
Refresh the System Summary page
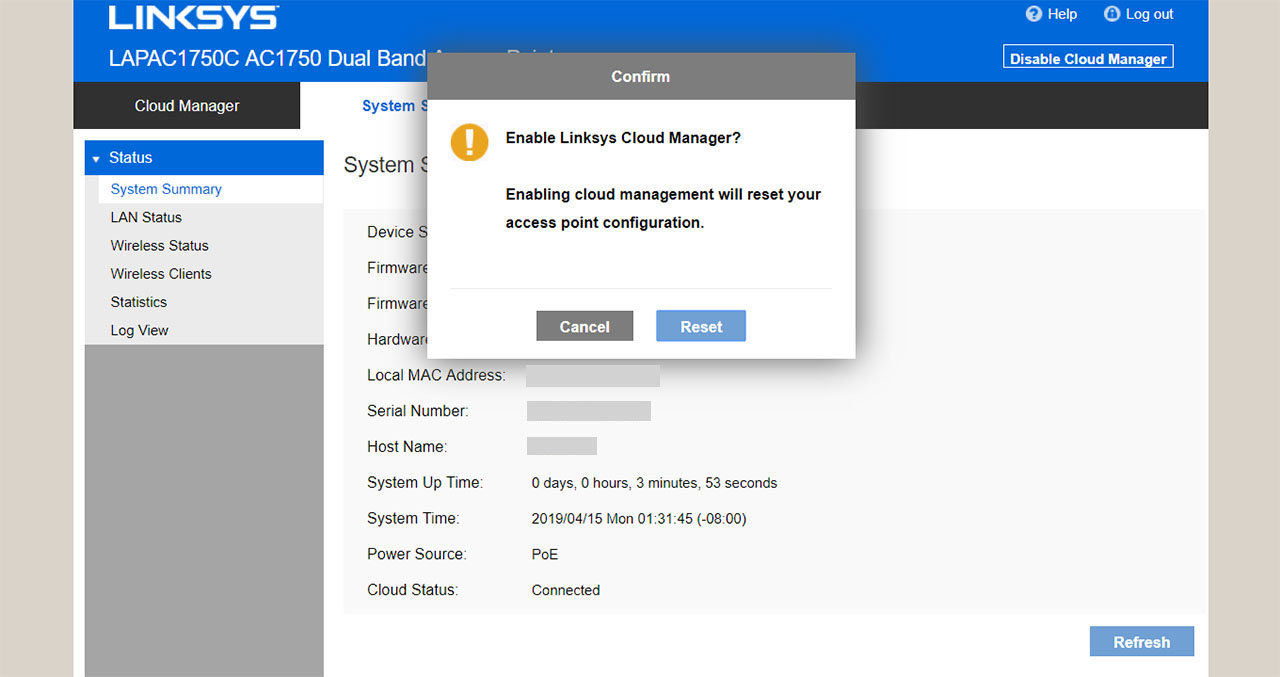tap(1142, 642)
